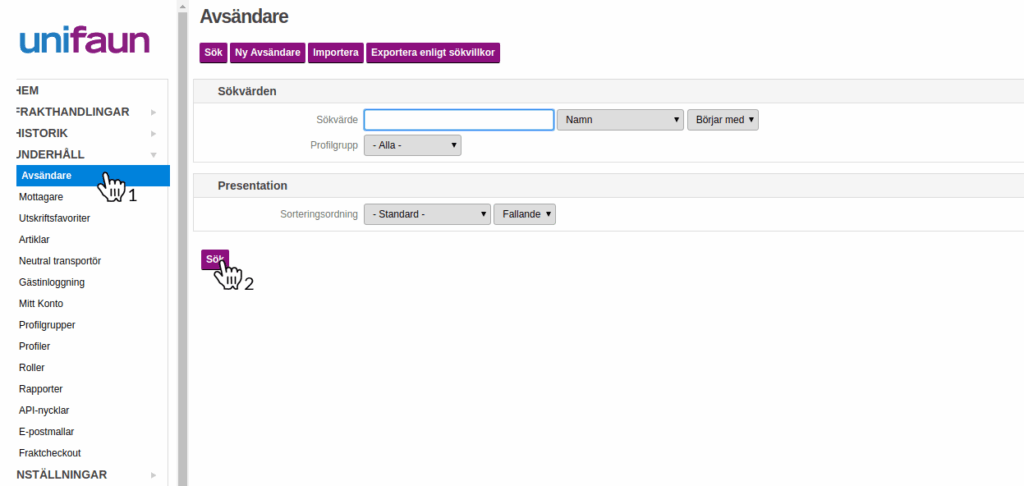Go to Artiklar in sidebar
1024x486 pixels.
click(34, 240)
